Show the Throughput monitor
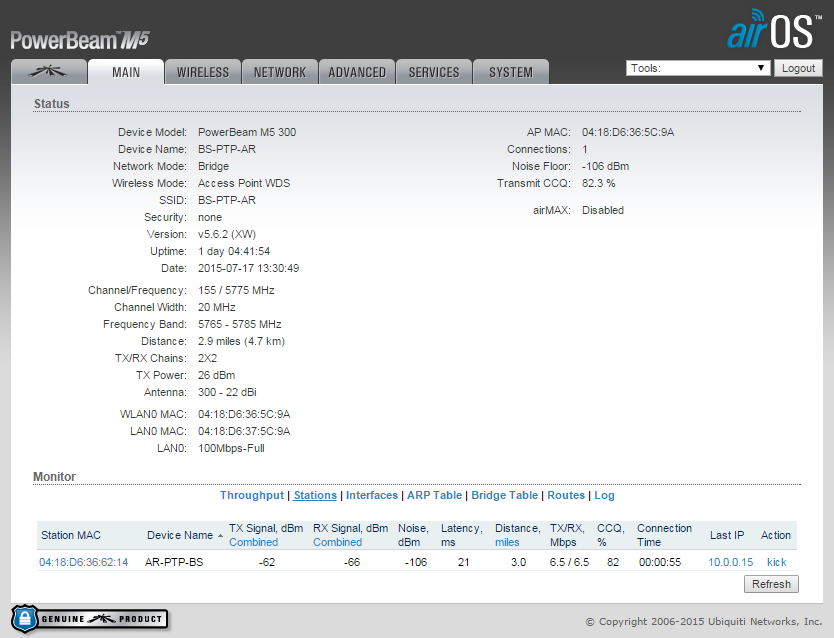The width and height of the screenshot is (834, 638). (252, 495)
